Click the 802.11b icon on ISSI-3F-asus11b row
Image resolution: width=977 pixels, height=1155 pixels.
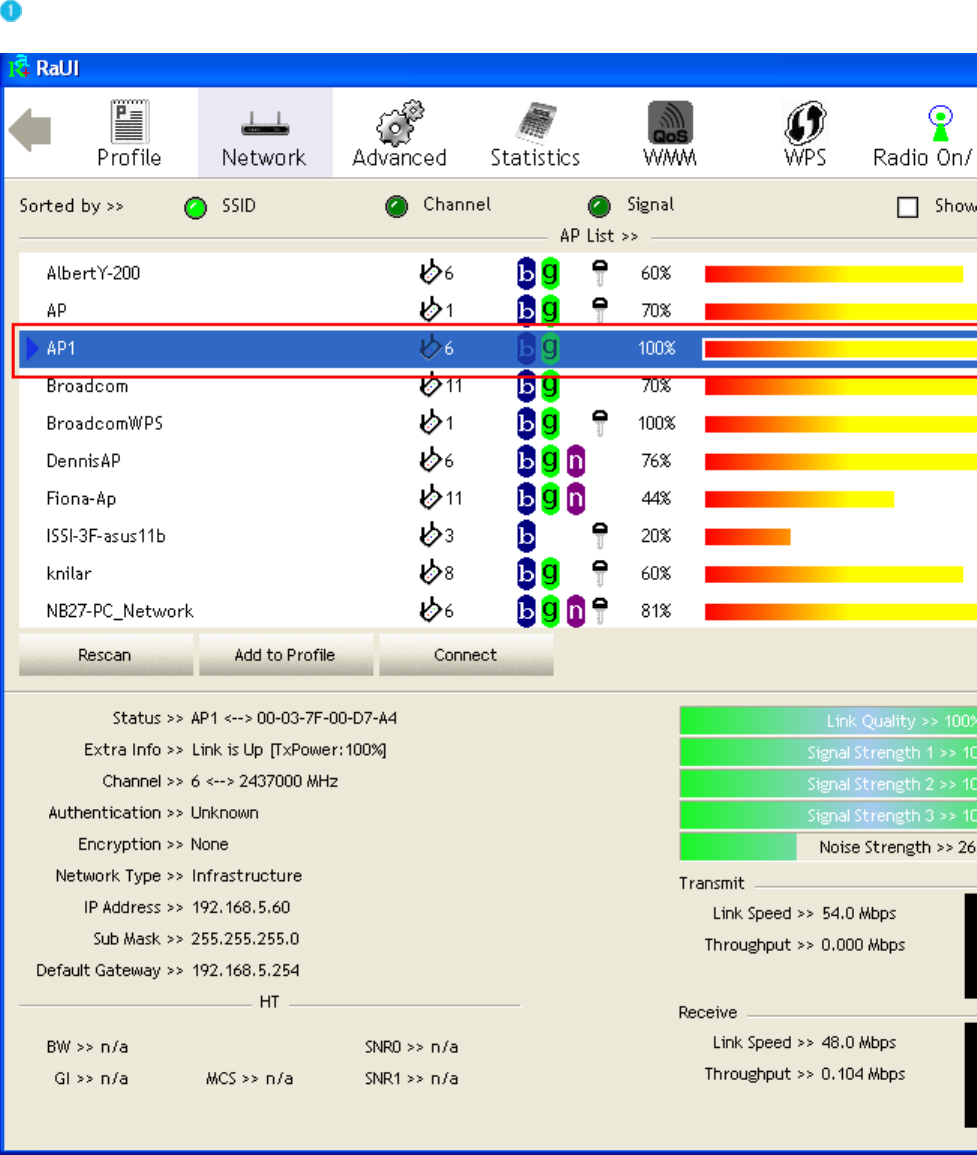pyautogui.click(x=525, y=536)
